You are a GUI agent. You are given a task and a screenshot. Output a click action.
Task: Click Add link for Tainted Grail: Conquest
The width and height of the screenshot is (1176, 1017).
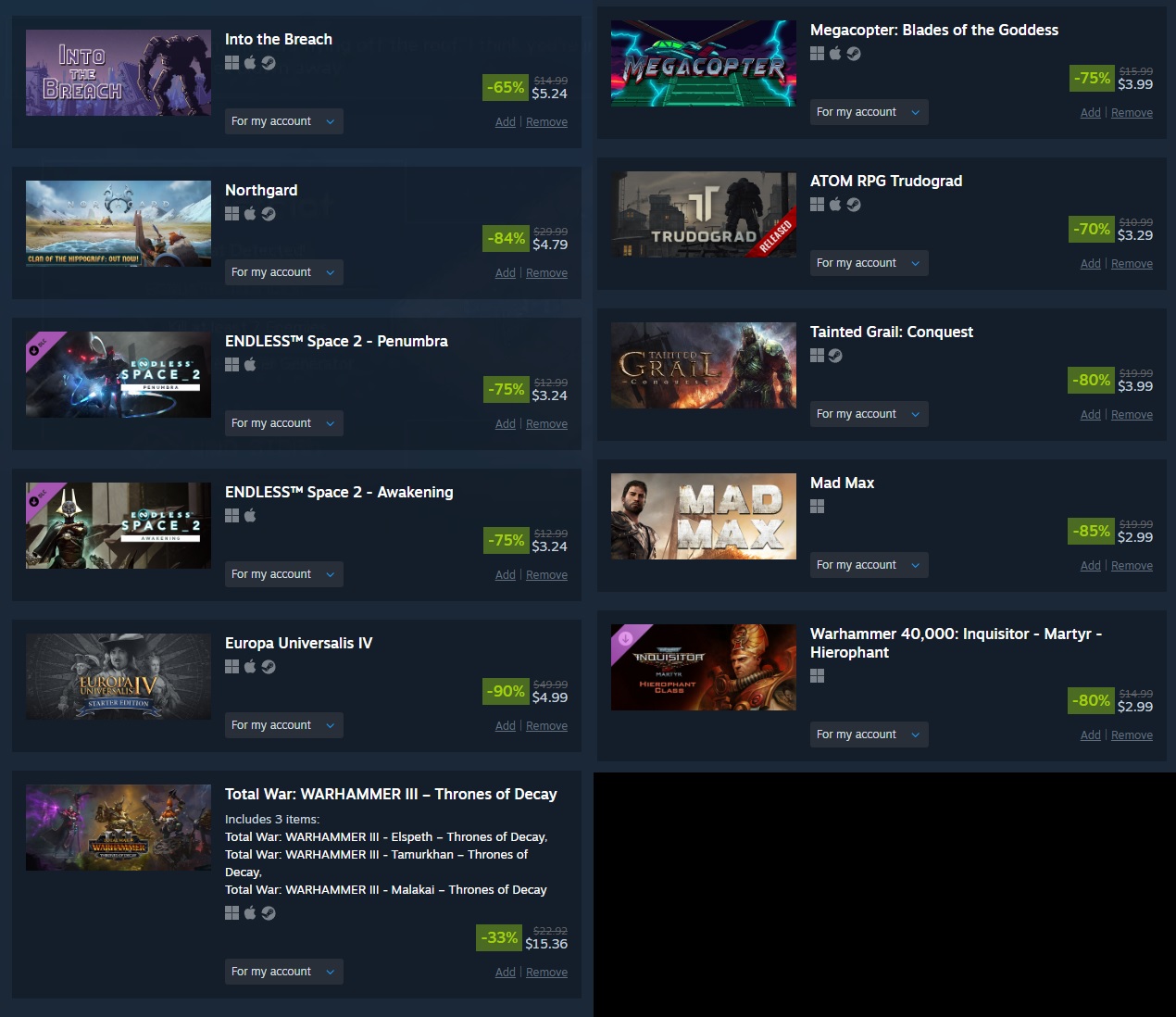point(1091,415)
